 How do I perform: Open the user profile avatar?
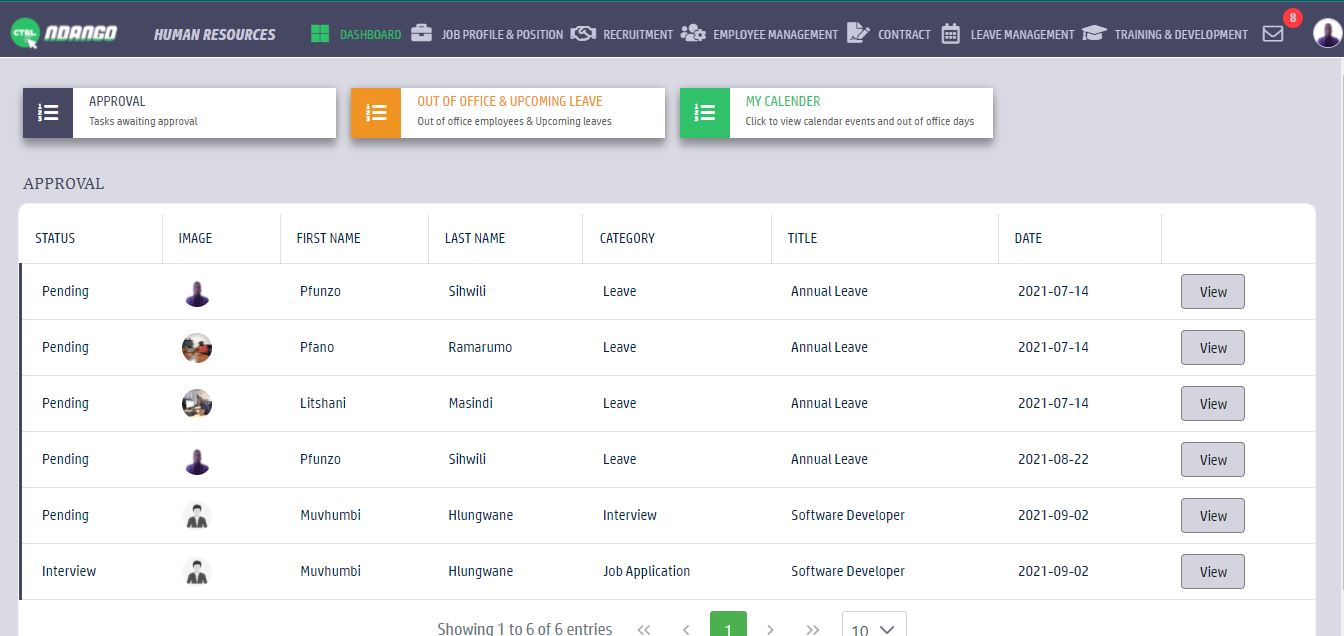(1327, 34)
